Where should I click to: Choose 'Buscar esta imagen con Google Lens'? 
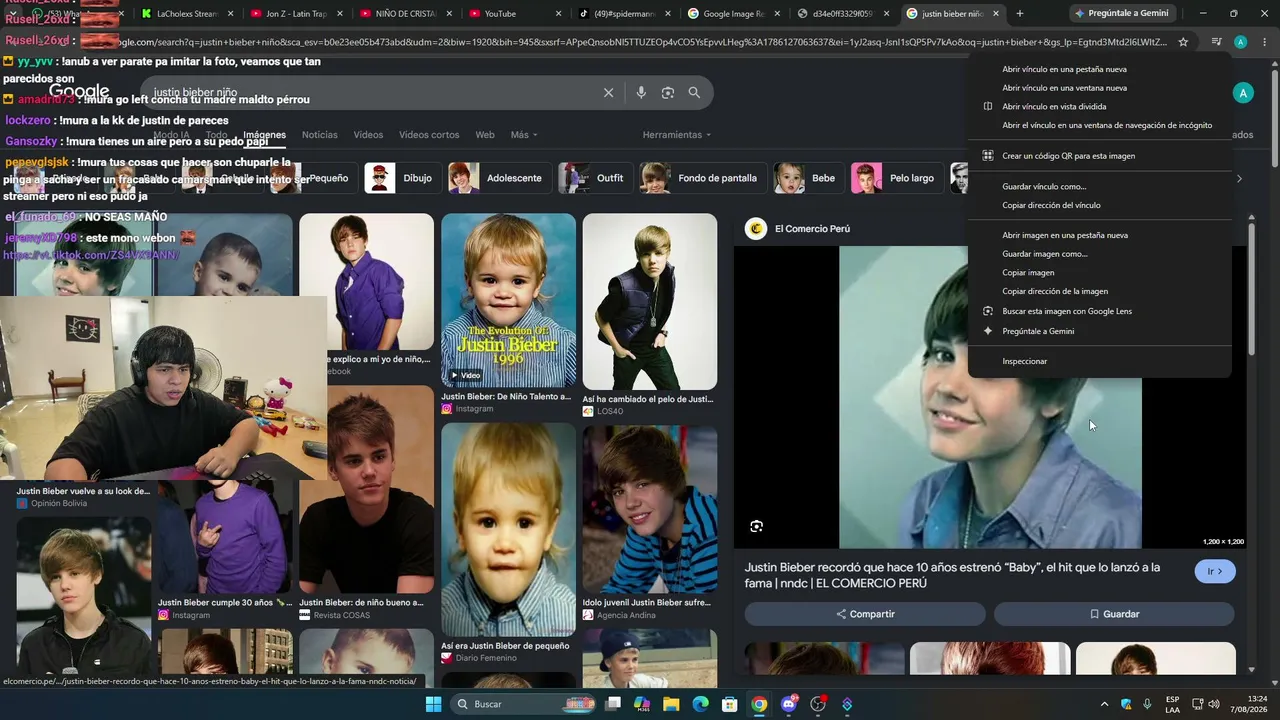click(1100, 311)
